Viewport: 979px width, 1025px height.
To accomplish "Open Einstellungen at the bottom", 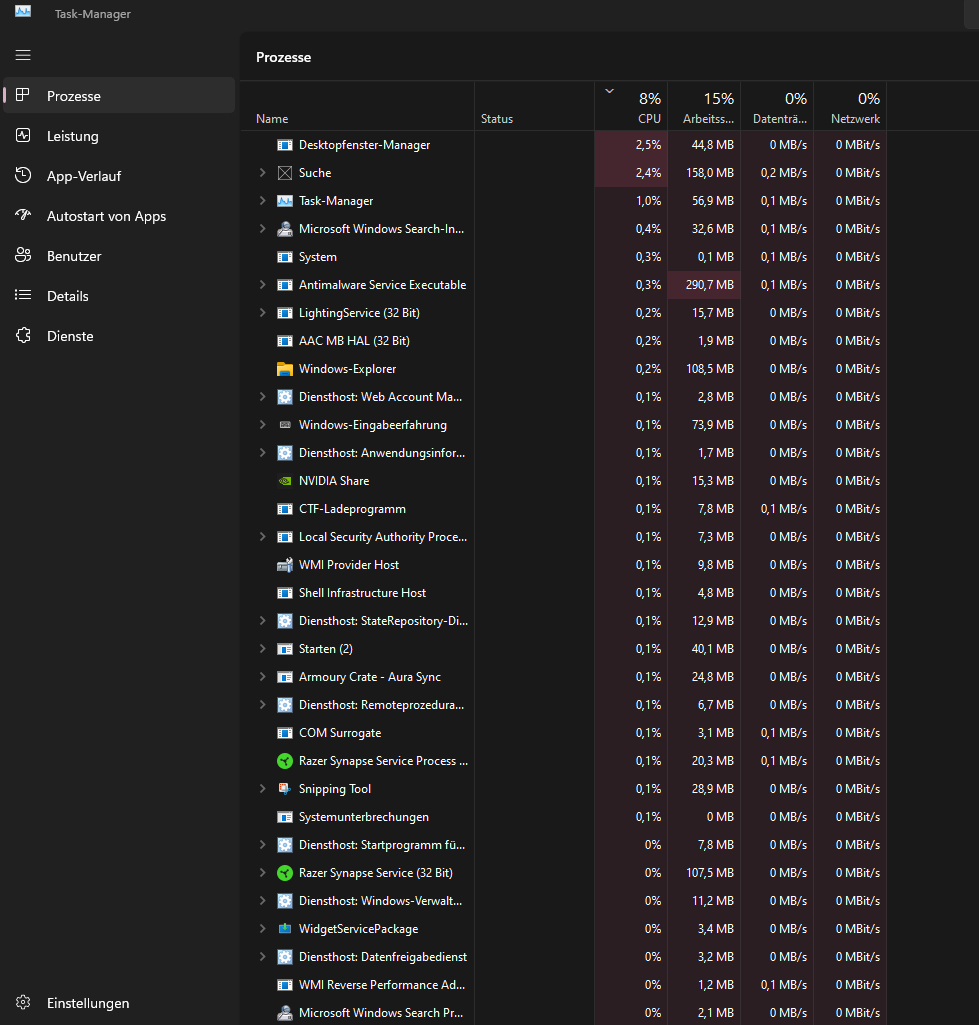I will tap(119, 1003).
